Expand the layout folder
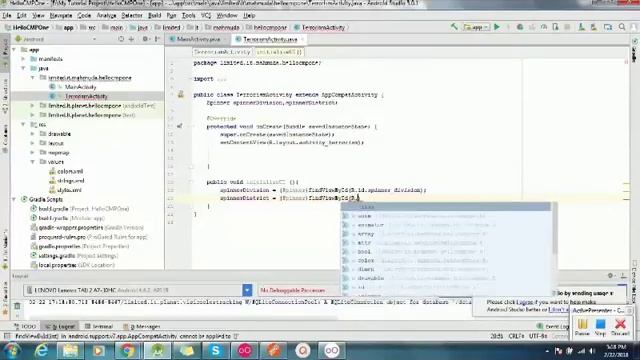640x360 pixels. [x=32, y=143]
